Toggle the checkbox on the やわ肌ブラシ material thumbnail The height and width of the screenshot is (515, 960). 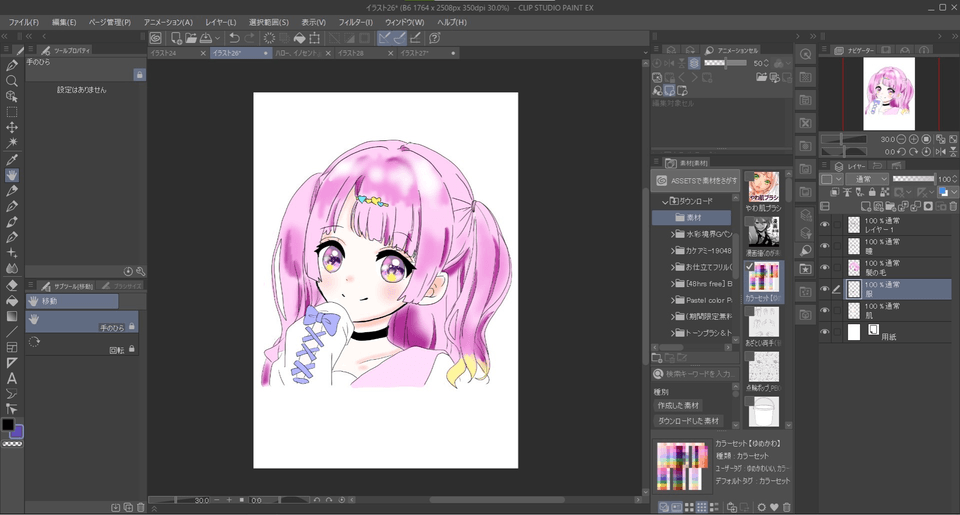750,176
